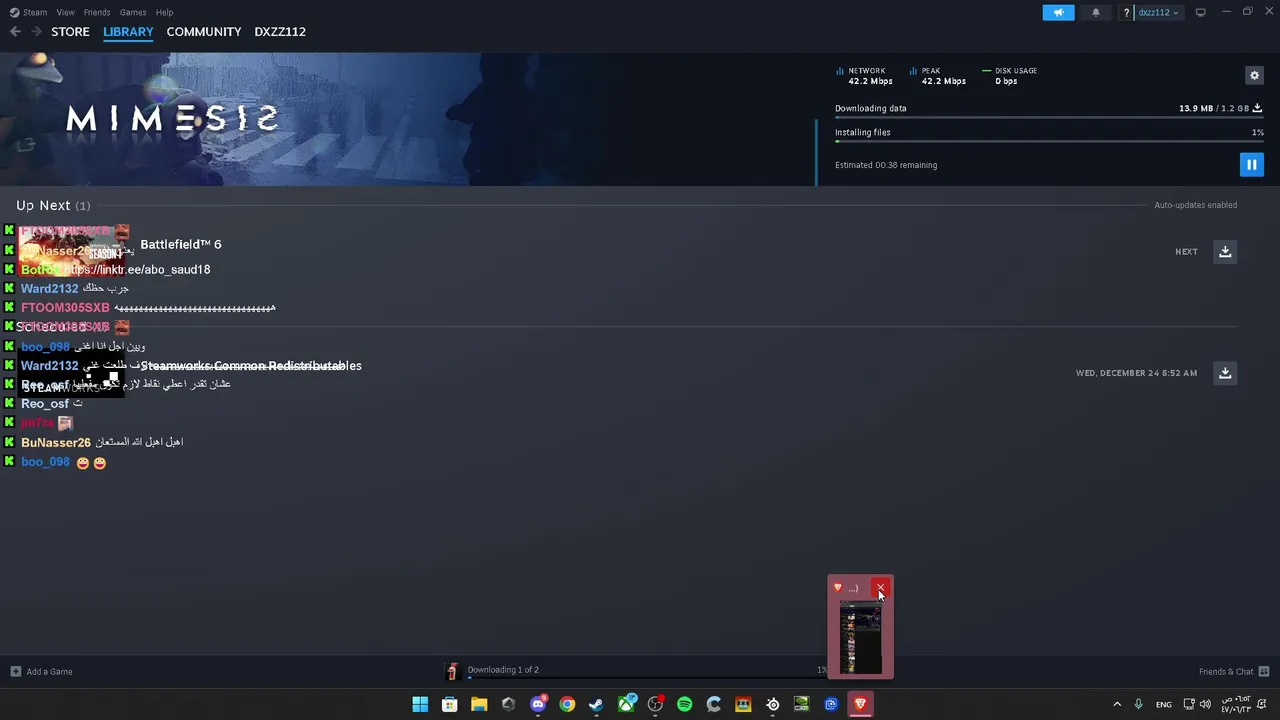Image resolution: width=1280 pixels, height=720 pixels.
Task: Open download settings gear
Action: [x=1254, y=75]
